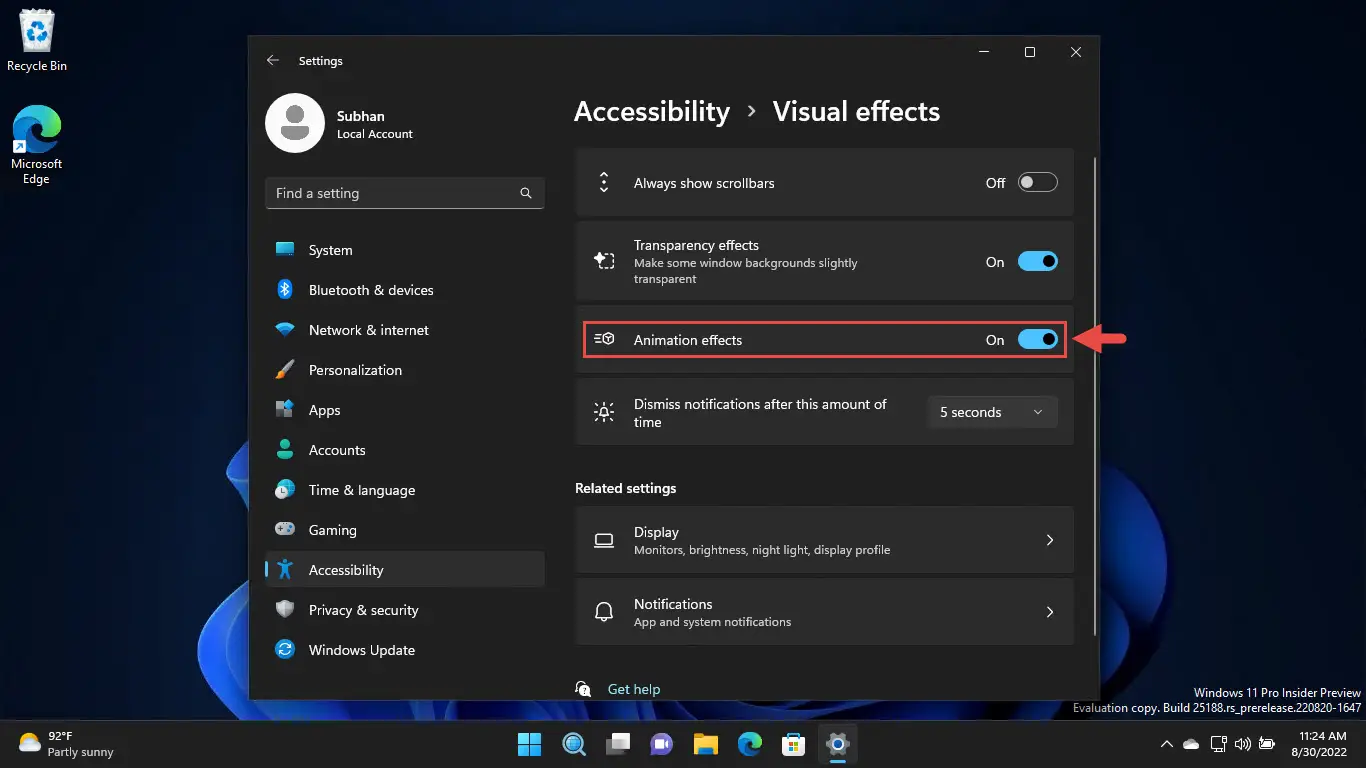Show hidden icons tray chevron

[1166, 744]
